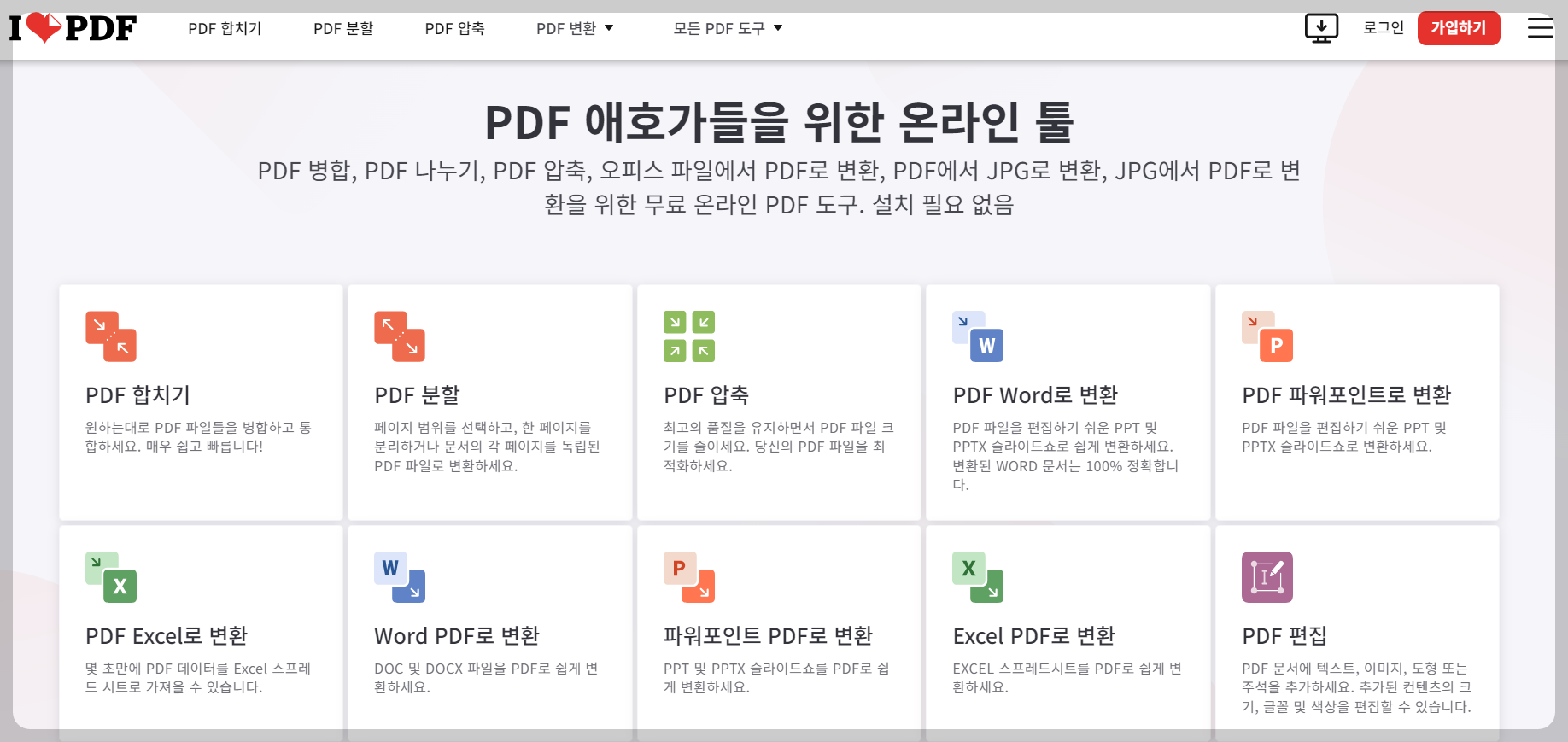This screenshot has width=1568, height=742.
Task: Open the PDF 합치기 card title
Action: [138, 395]
